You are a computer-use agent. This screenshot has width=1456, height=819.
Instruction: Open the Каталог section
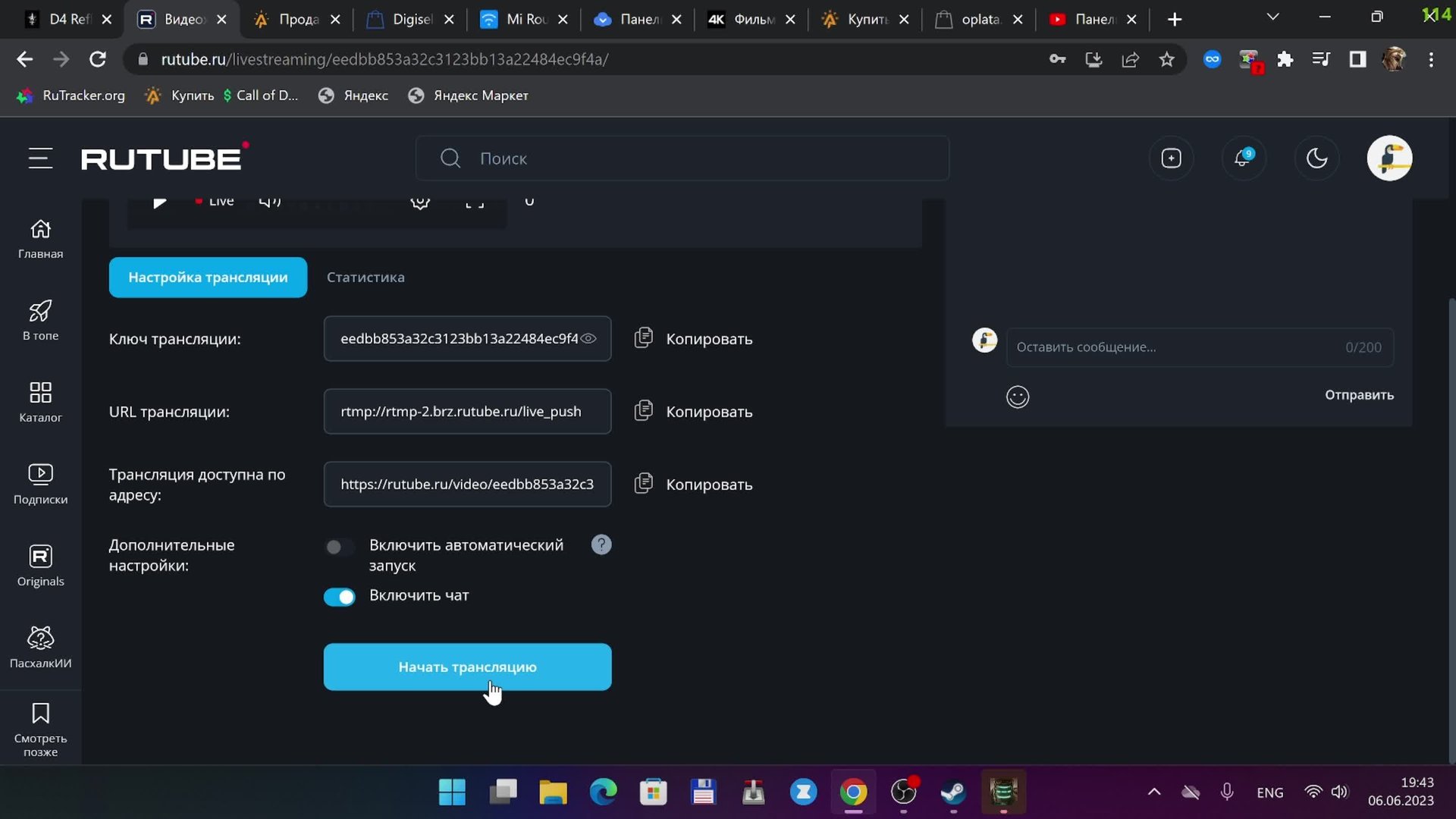pyautogui.click(x=40, y=402)
